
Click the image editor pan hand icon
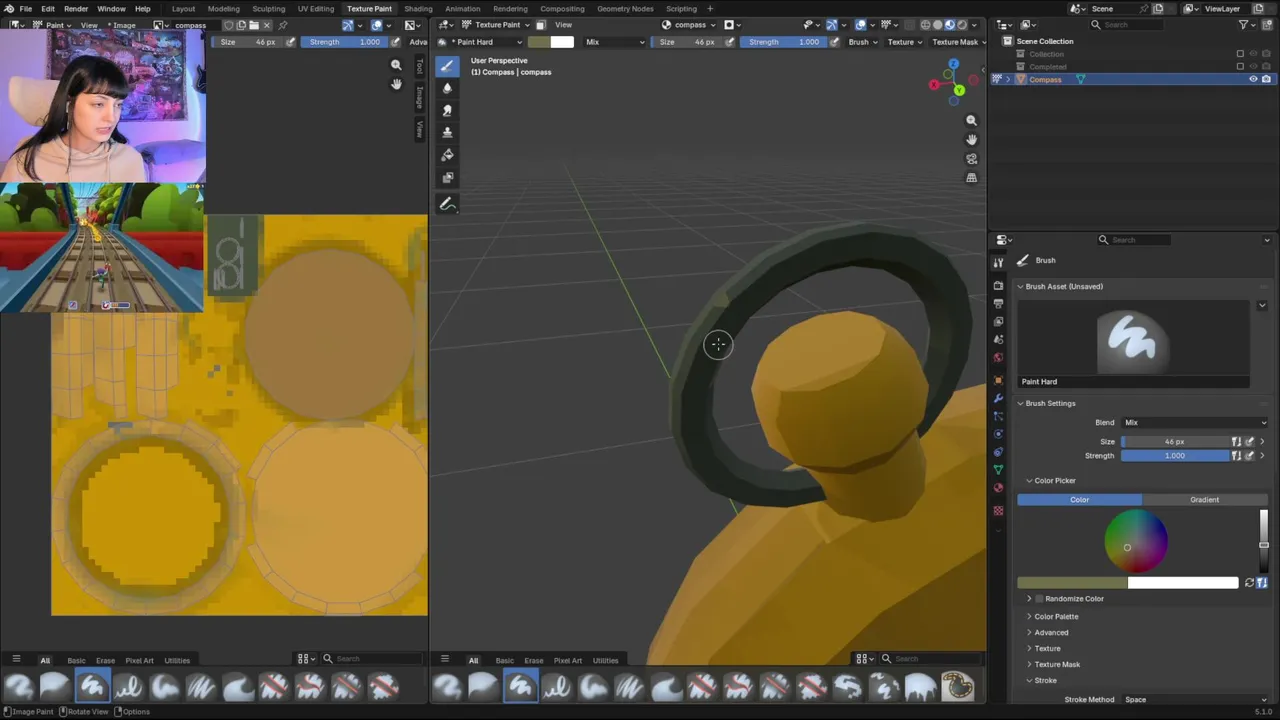tap(396, 84)
